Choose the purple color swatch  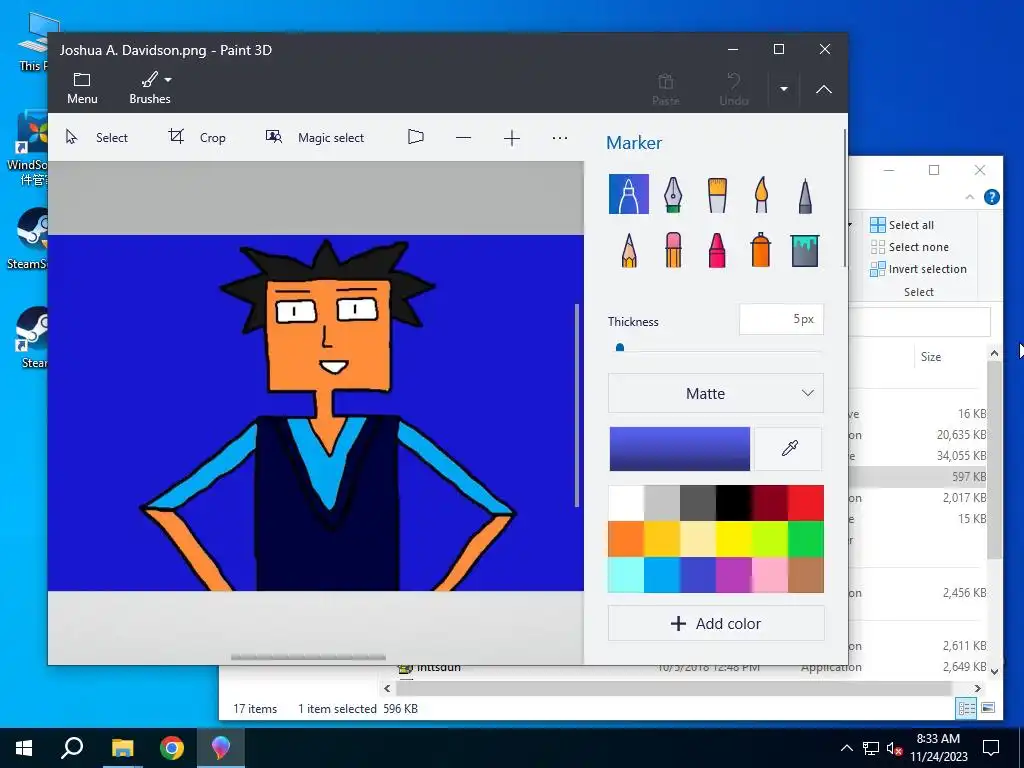click(733, 575)
